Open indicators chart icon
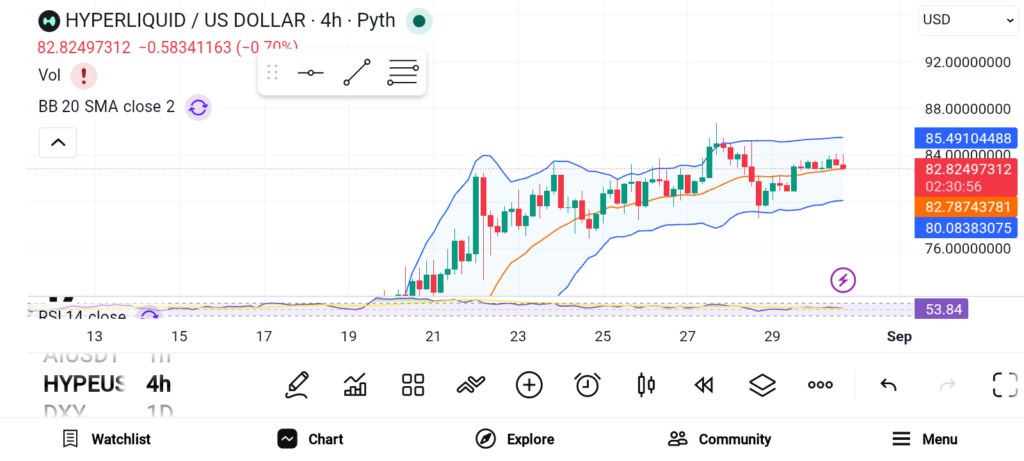Image resolution: width=1024 pixels, height=461 pixels. point(355,385)
